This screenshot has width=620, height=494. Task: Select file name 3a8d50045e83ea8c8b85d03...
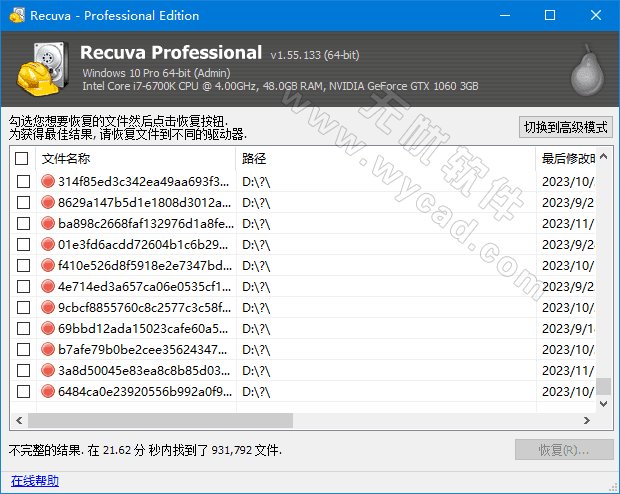(144, 371)
